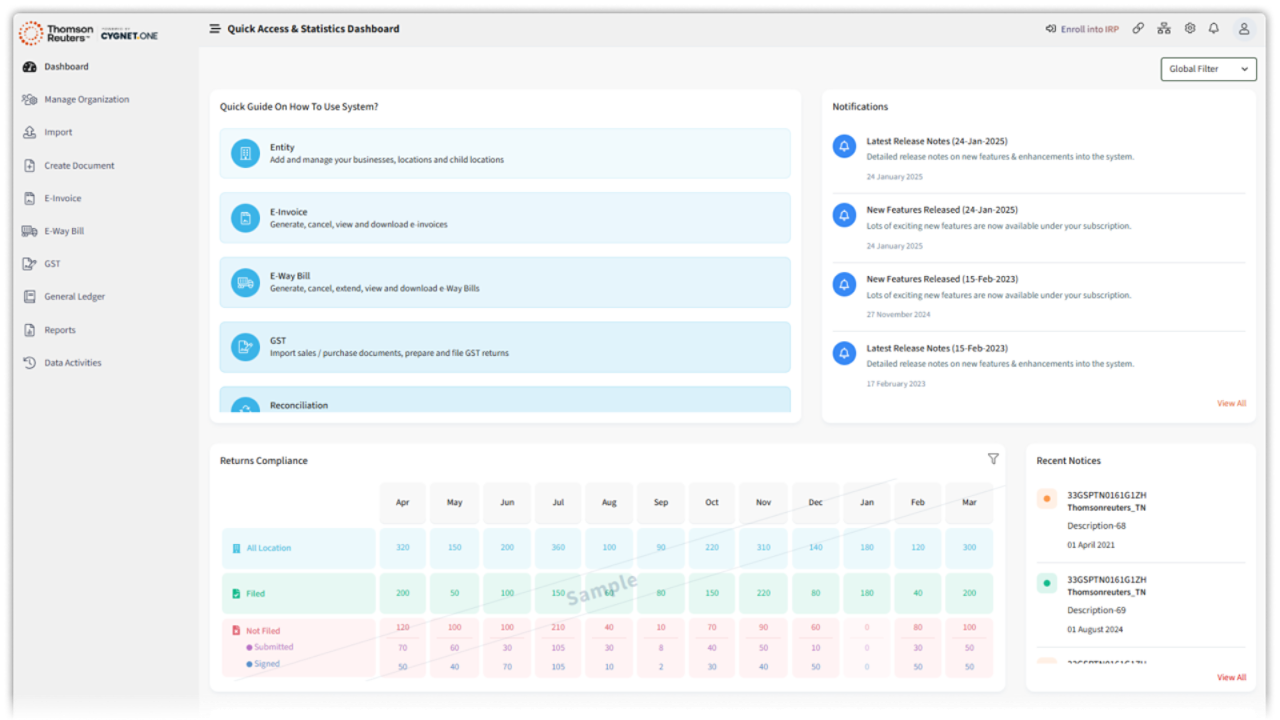This screenshot has height=720, width=1280.
Task: Open the Global Filter dropdown
Action: coord(1208,69)
